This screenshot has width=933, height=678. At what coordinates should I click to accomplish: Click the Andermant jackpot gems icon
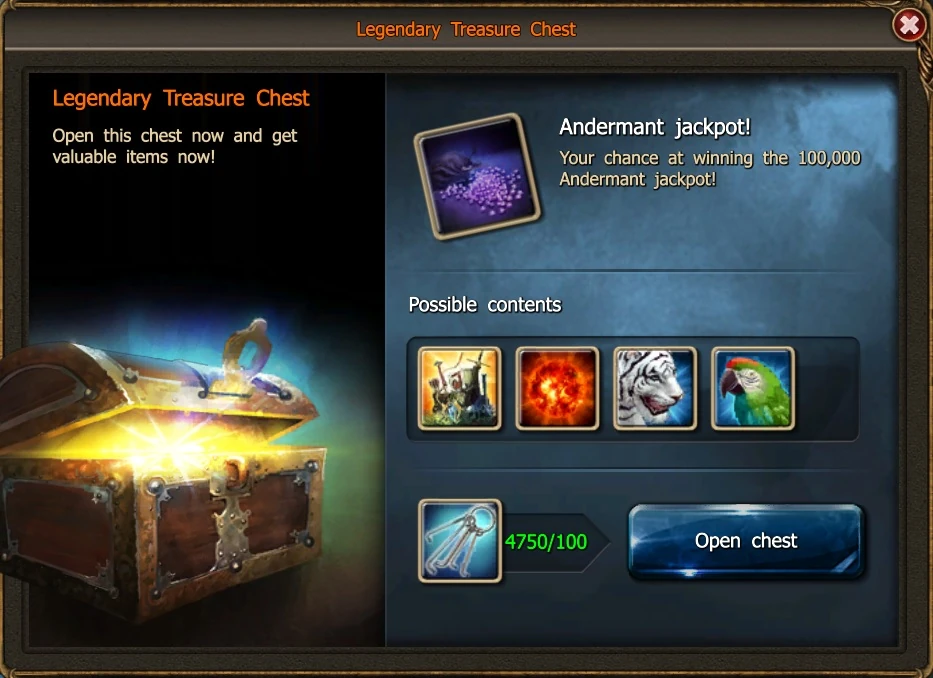[477, 176]
